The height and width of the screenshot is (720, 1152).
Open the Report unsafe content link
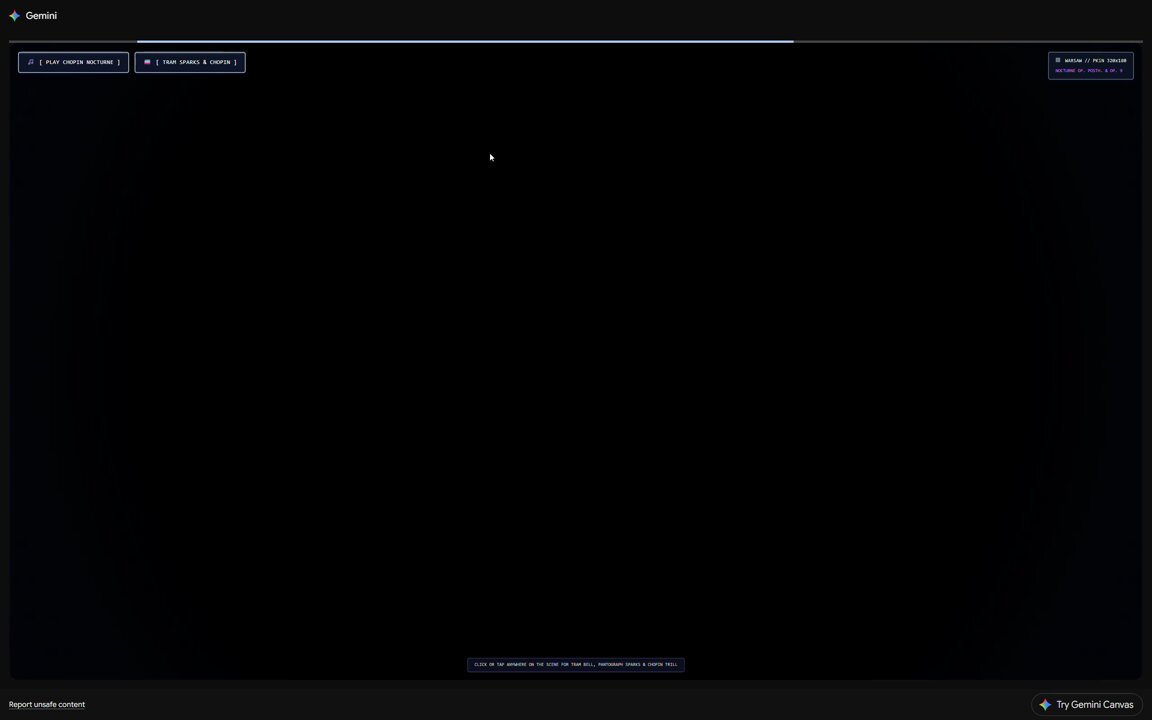47,705
